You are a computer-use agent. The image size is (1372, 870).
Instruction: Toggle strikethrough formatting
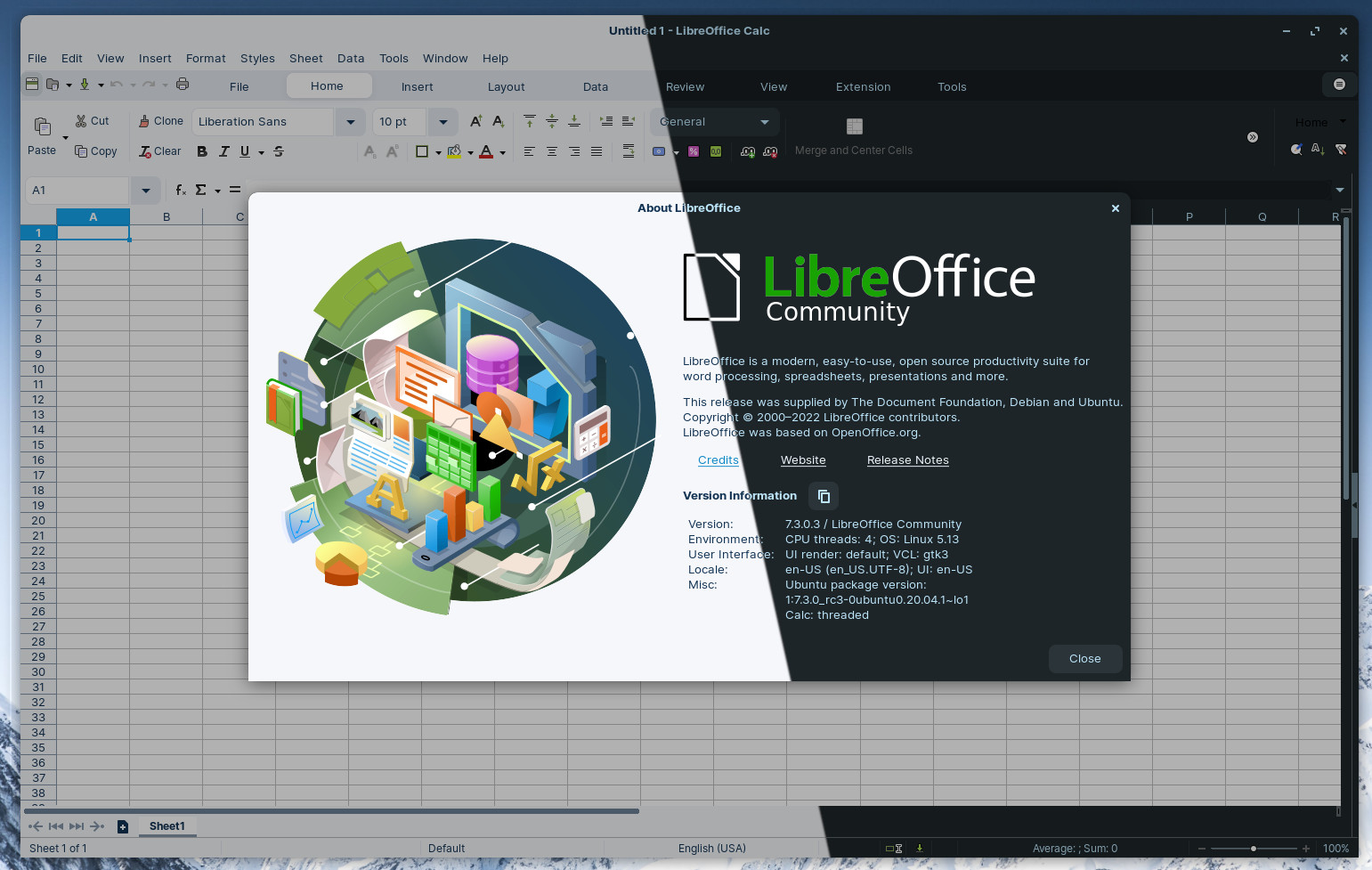click(279, 151)
